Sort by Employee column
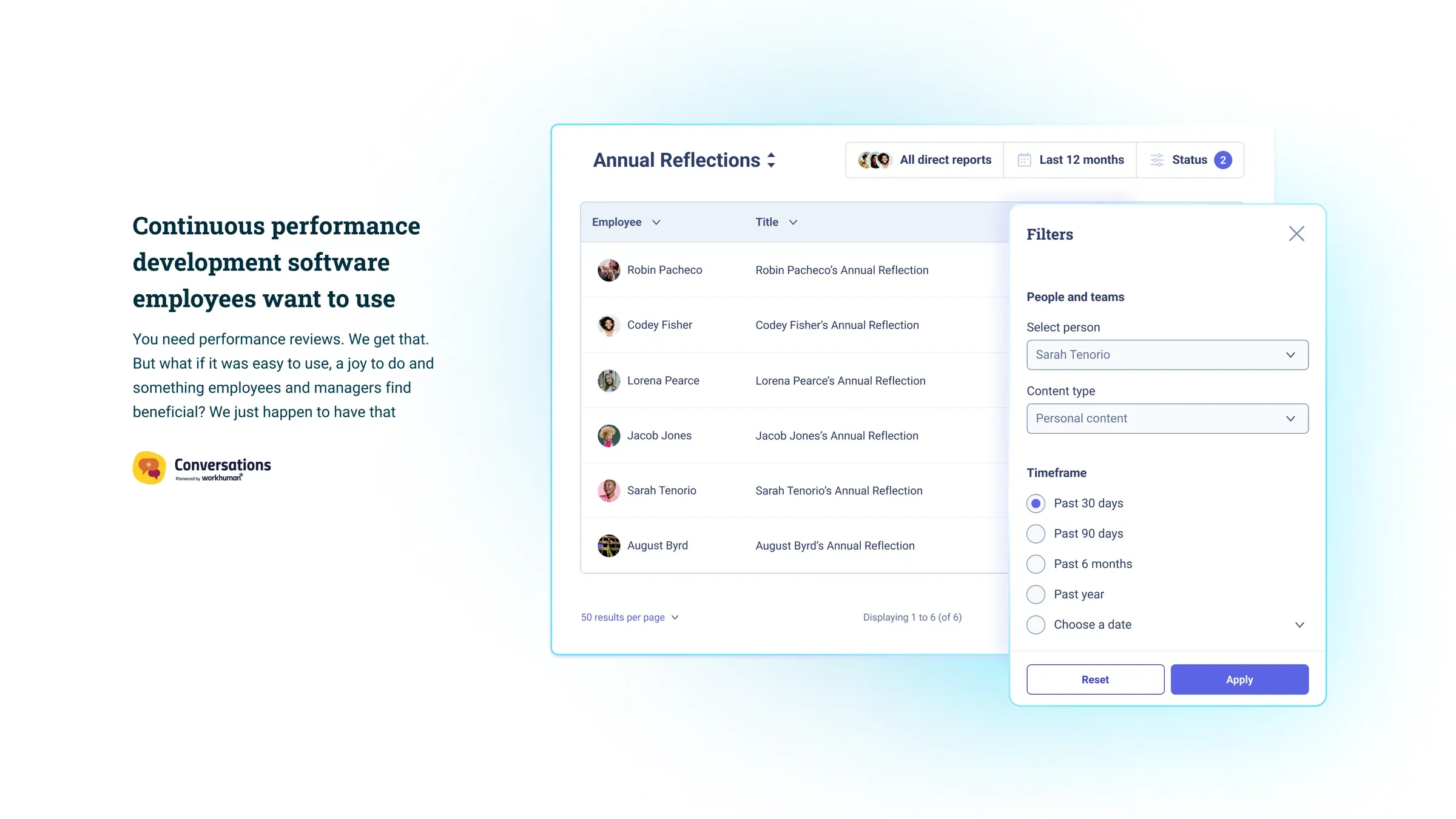The height and width of the screenshot is (819, 1456). (626, 222)
